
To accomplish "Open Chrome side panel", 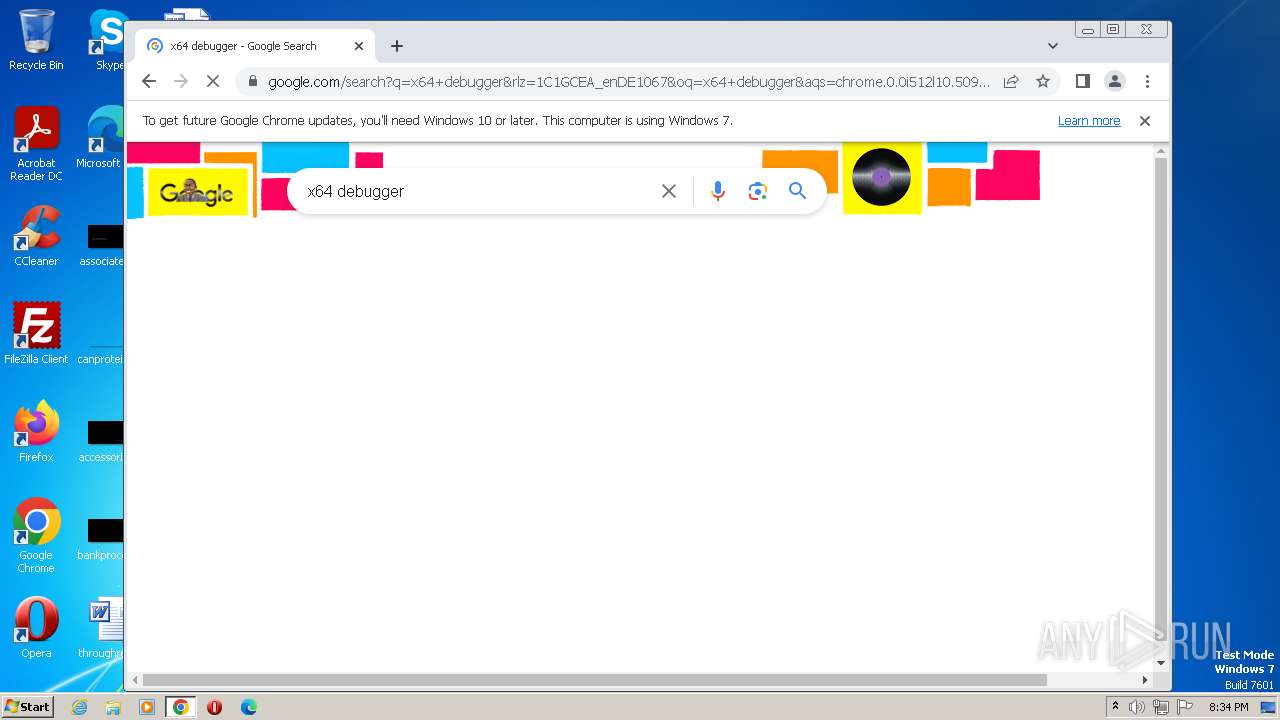I will point(1082,82).
